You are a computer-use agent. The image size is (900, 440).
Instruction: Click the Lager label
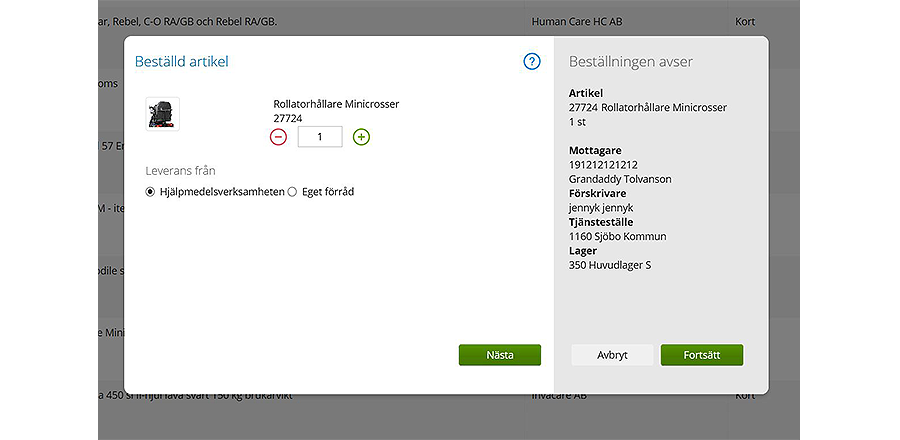(x=583, y=251)
